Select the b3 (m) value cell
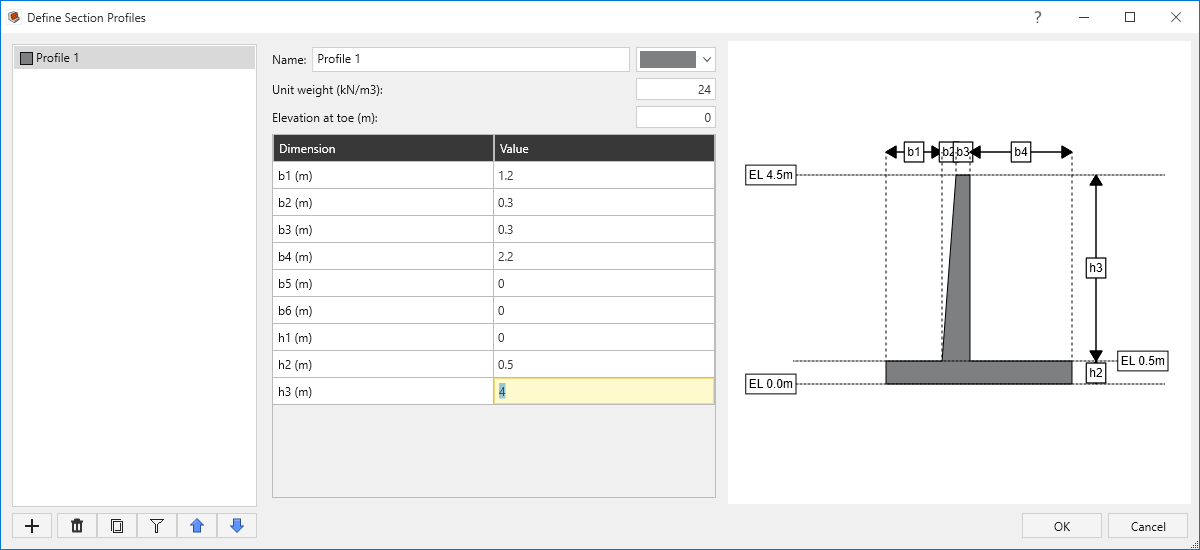Screen dimensions: 1200x550 click(605, 230)
